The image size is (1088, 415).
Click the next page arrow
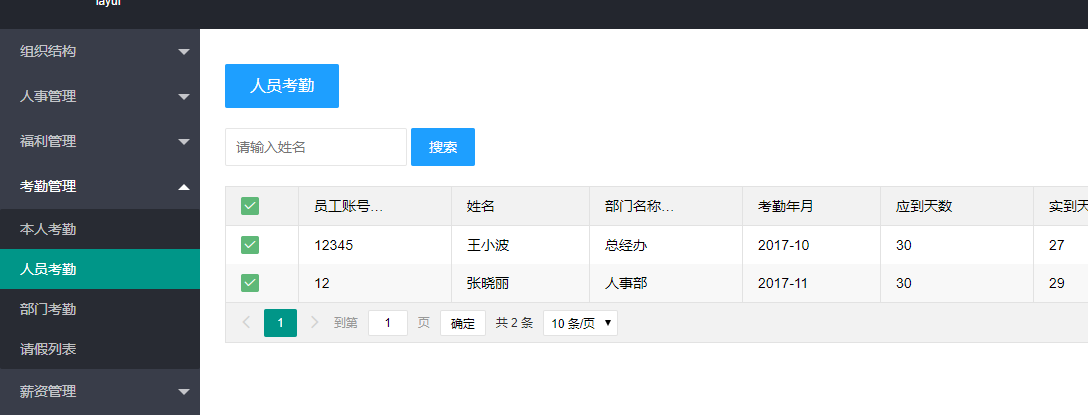tap(314, 323)
